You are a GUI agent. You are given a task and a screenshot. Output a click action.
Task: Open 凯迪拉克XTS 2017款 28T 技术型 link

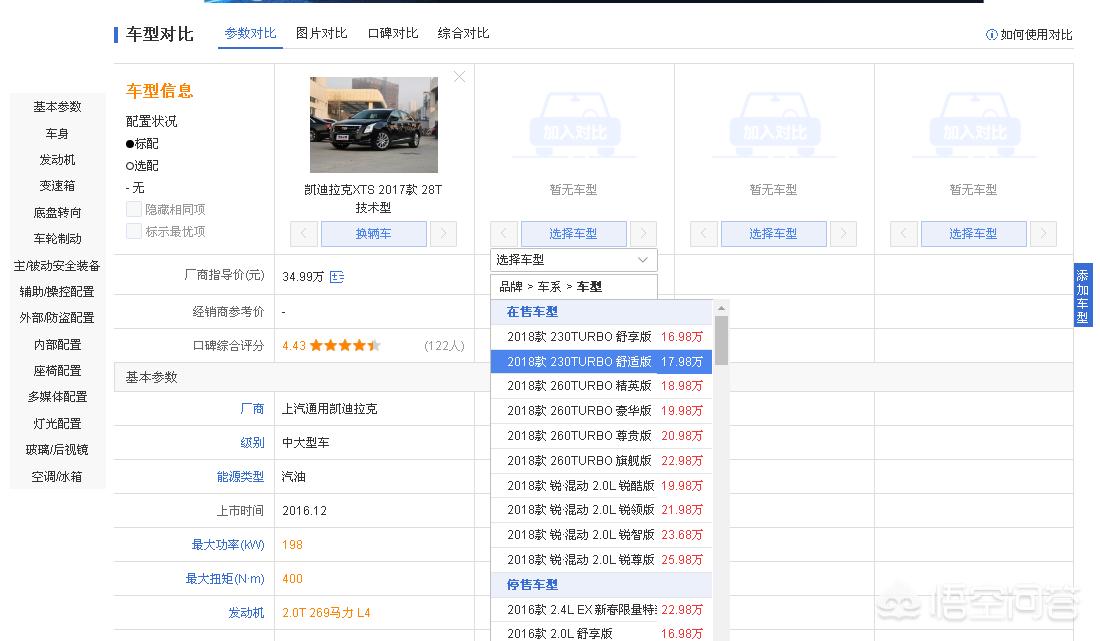[x=373, y=198]
